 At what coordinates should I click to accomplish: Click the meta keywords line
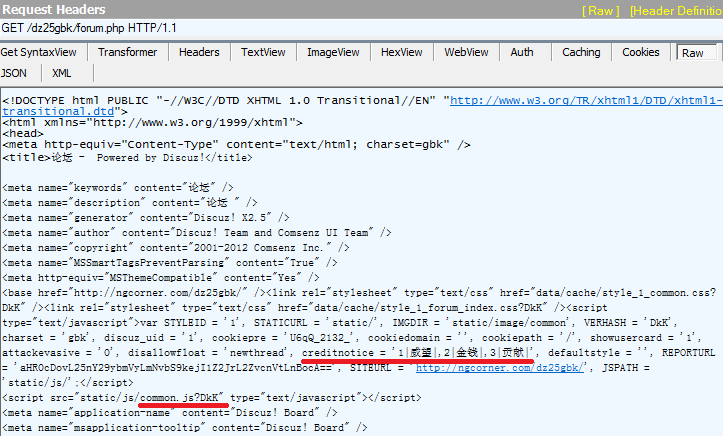[118, 188]
